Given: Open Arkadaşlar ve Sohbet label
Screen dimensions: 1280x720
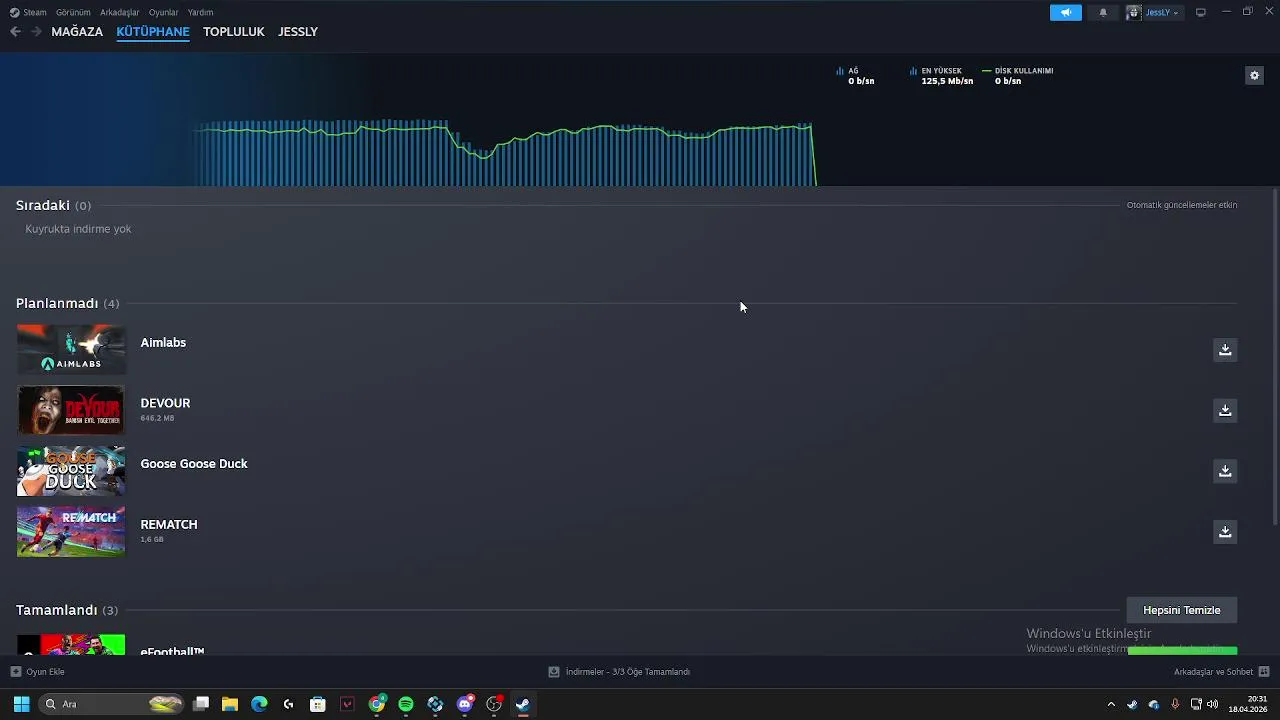Looking at the screenshot, I should click(1213, 672).
